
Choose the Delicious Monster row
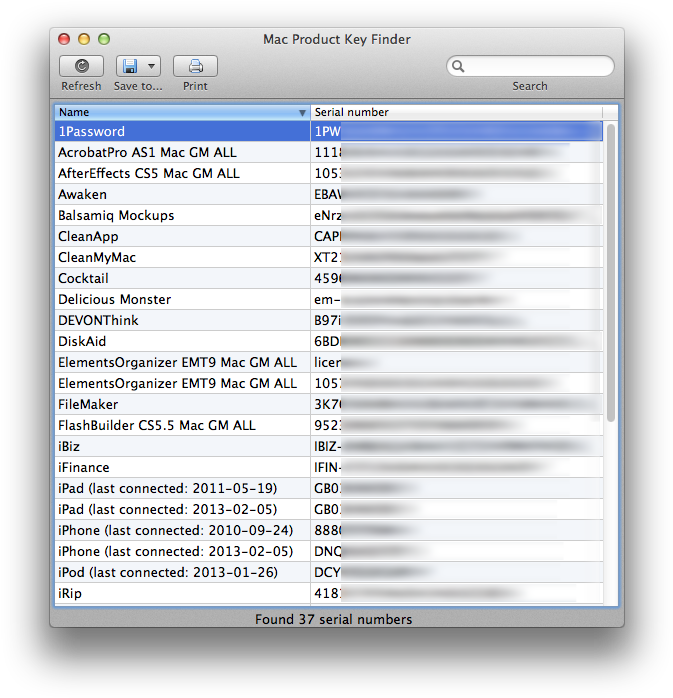pyautogui.click(x=182, y=299)
